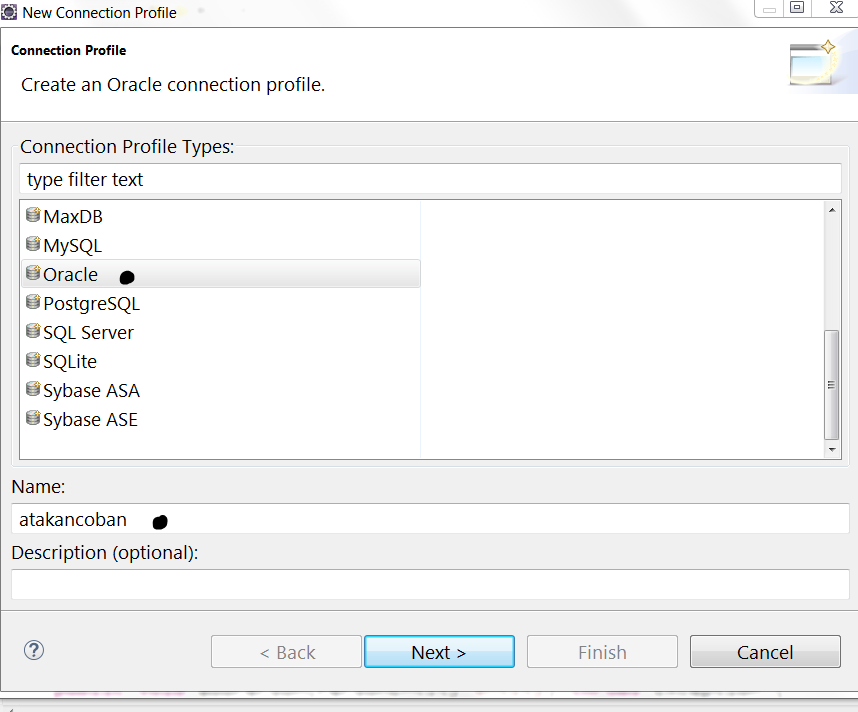Focus the Name field containing atakancoban

point(430,519)
